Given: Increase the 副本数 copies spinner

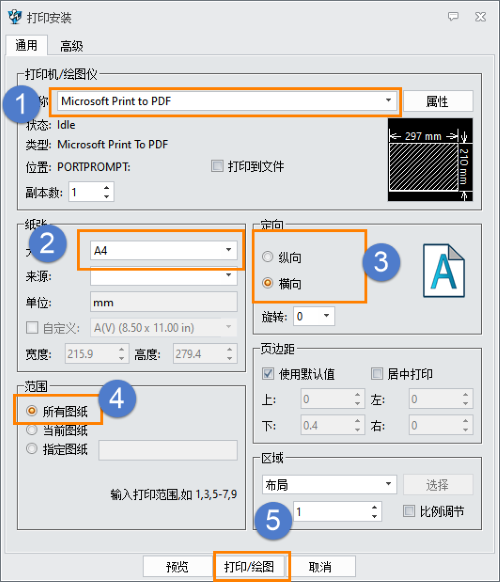Looking at the screenshot, I should (x=107, y=187).
